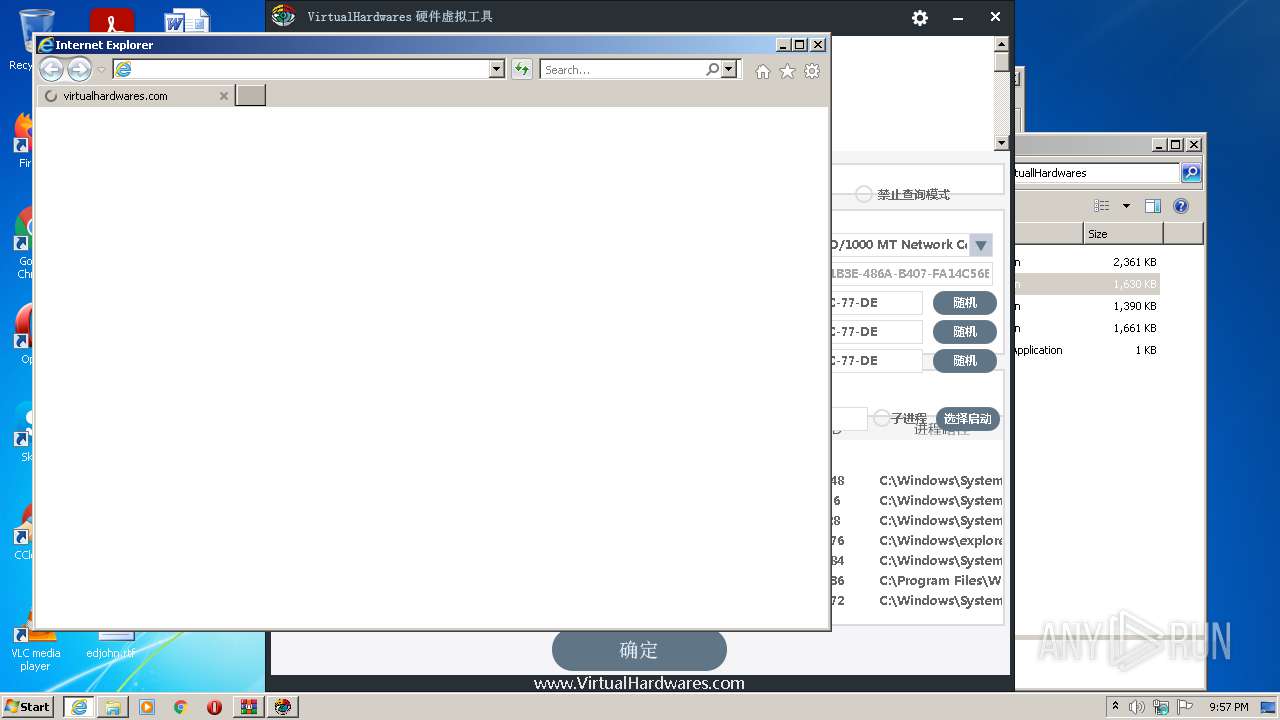Open Action Center flag icon
The width and height of the screenshot is (1280, 720).
[1183, 707]
